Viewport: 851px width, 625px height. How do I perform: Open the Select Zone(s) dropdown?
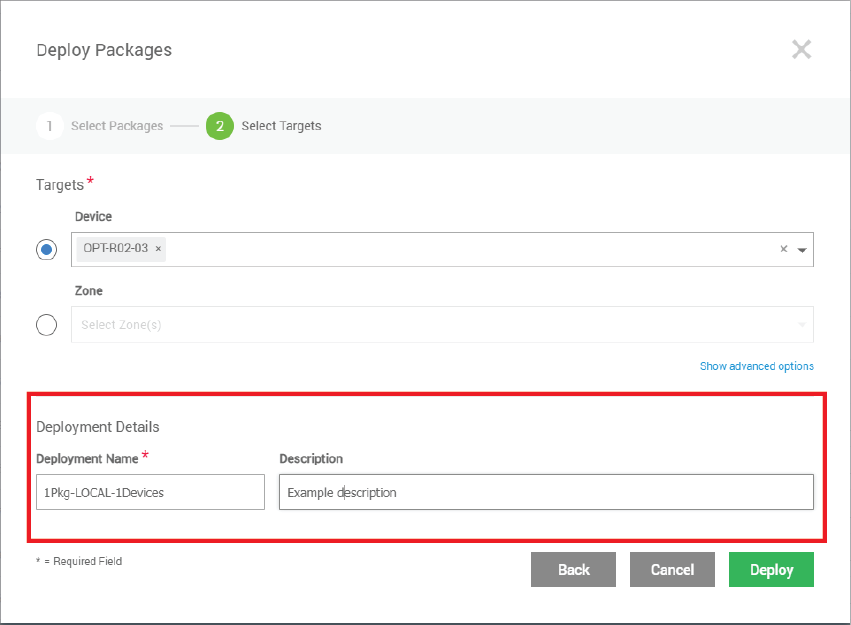pos(442,324)
